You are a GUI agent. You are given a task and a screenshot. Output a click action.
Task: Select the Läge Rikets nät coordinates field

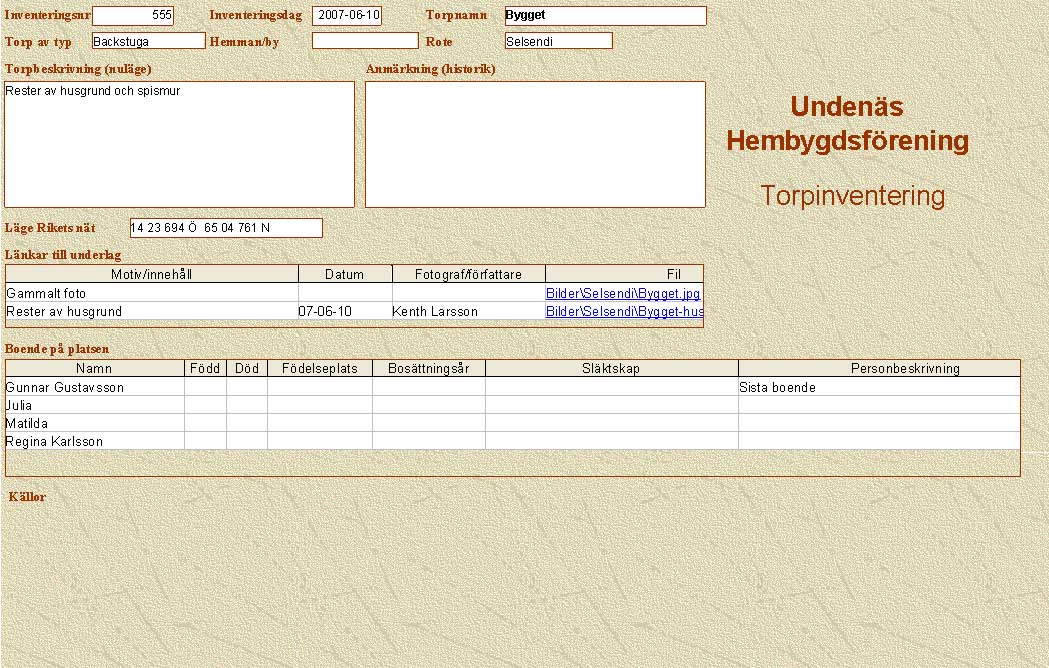[x=226, y=228]
